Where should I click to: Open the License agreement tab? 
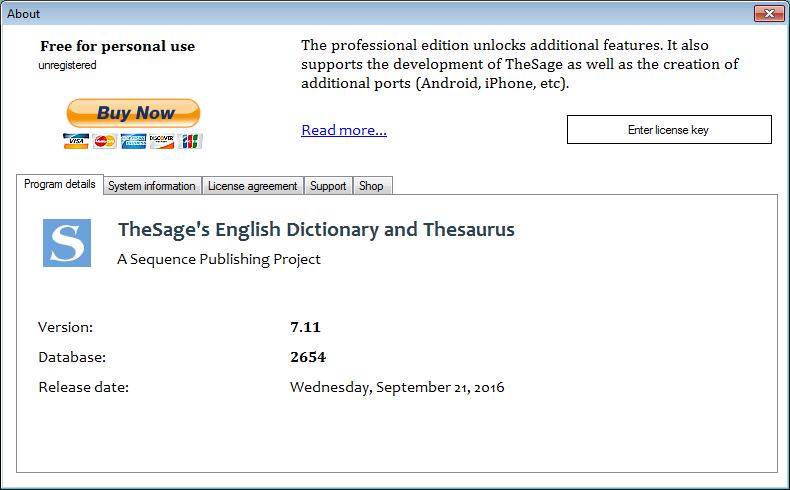point(252,186)
